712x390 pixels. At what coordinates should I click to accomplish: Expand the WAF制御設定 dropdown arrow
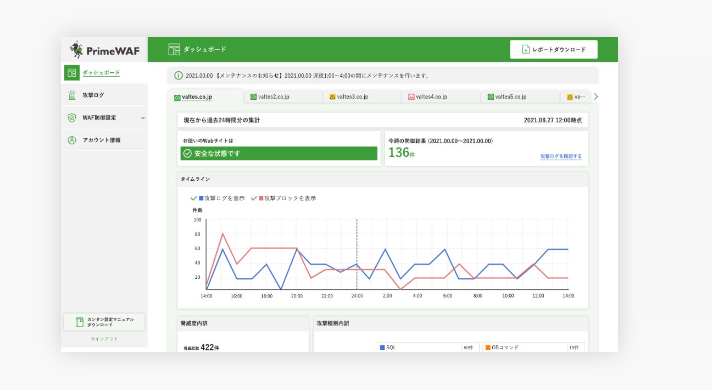point(143,118)
